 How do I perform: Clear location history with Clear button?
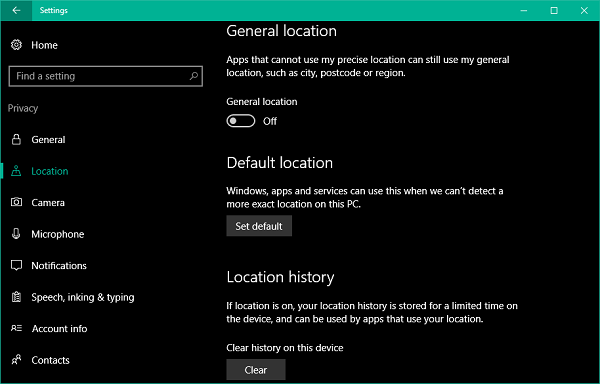[x=256, y=369]
